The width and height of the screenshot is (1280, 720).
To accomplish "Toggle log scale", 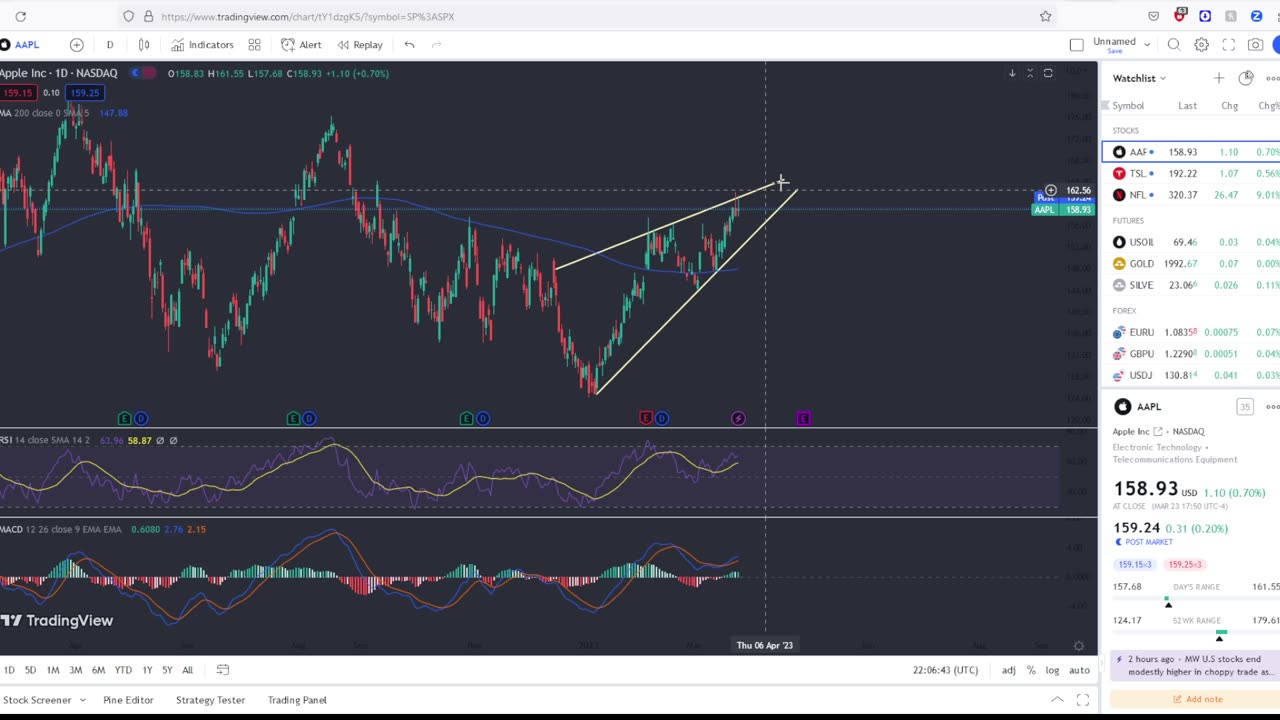I will coord(1052,670).
